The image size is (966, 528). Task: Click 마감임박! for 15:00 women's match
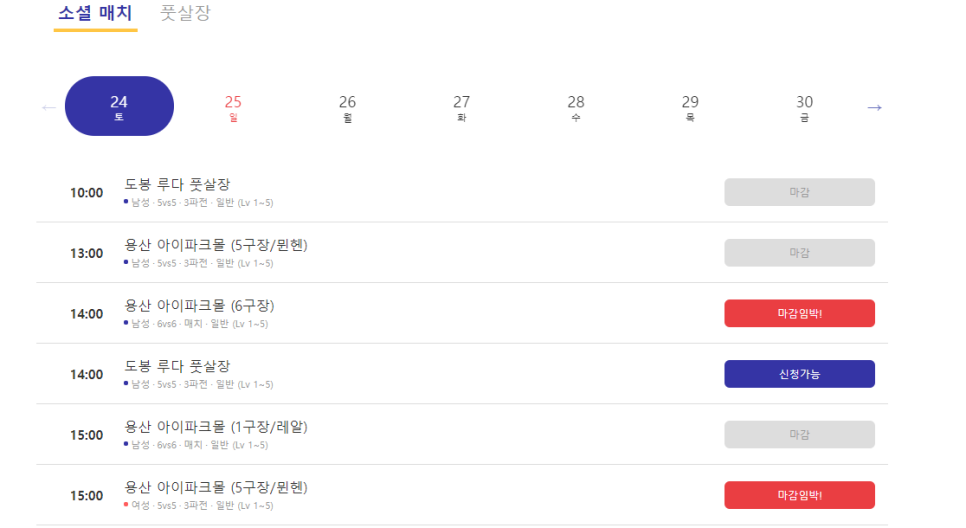[x=800, y=495]
